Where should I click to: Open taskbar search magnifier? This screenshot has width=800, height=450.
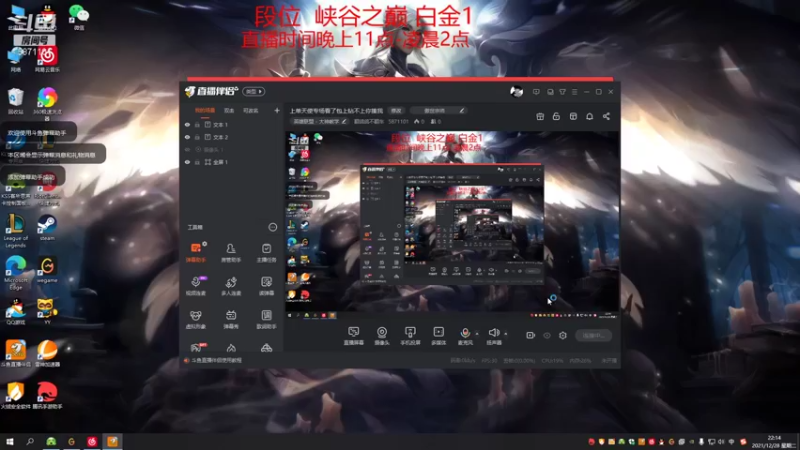[30, 441]
